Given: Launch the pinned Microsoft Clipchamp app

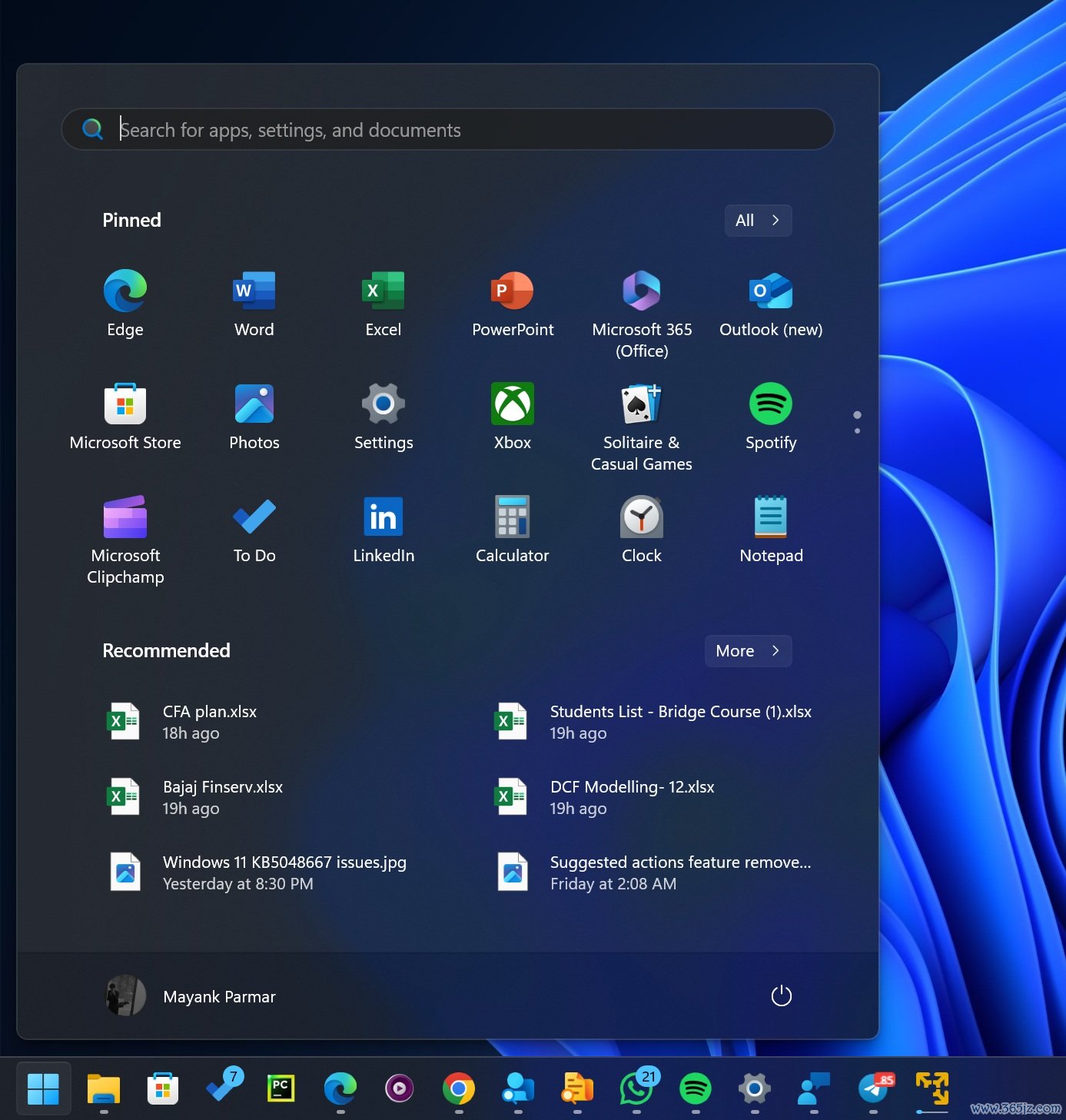Looking at the screenshot, I should coord(125,540).
